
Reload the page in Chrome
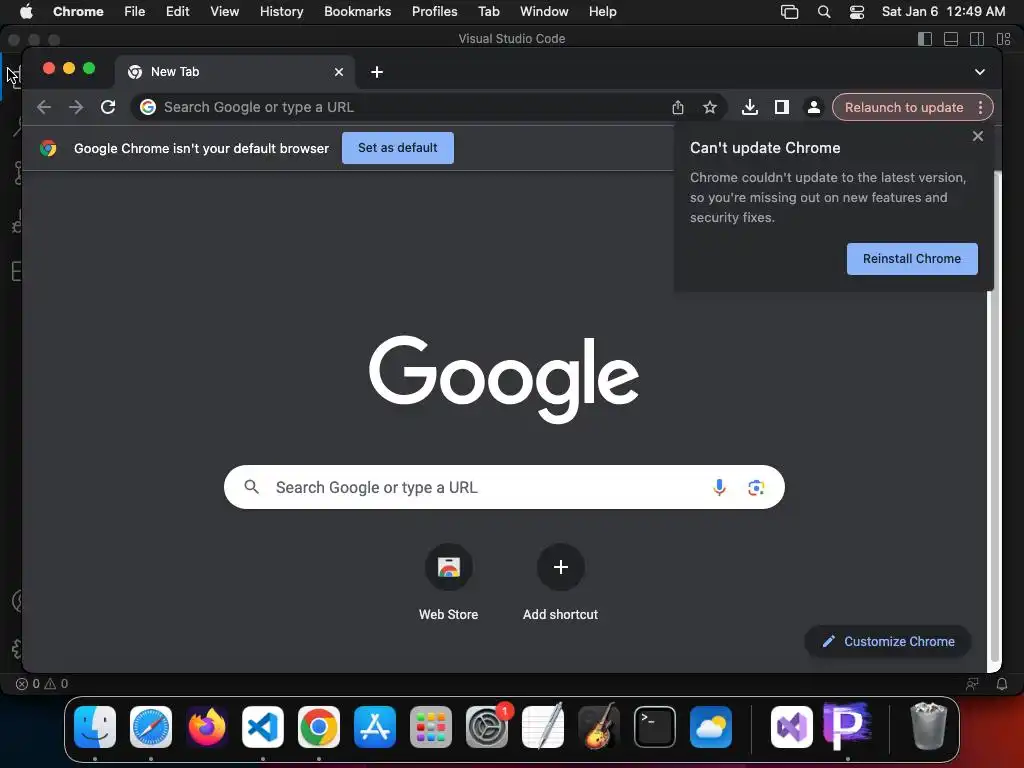108,107
